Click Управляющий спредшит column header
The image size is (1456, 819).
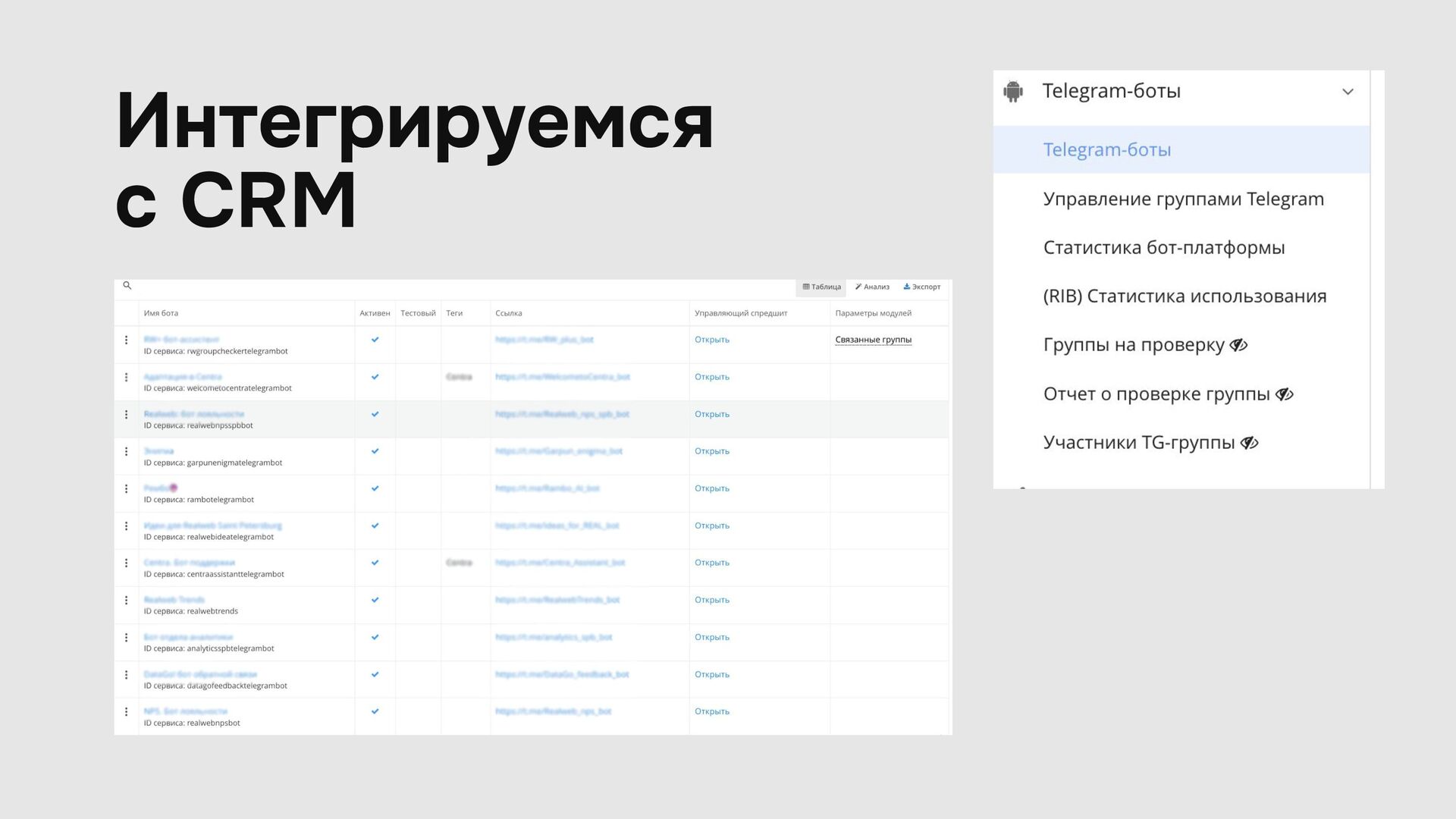(x=741, y=313)
